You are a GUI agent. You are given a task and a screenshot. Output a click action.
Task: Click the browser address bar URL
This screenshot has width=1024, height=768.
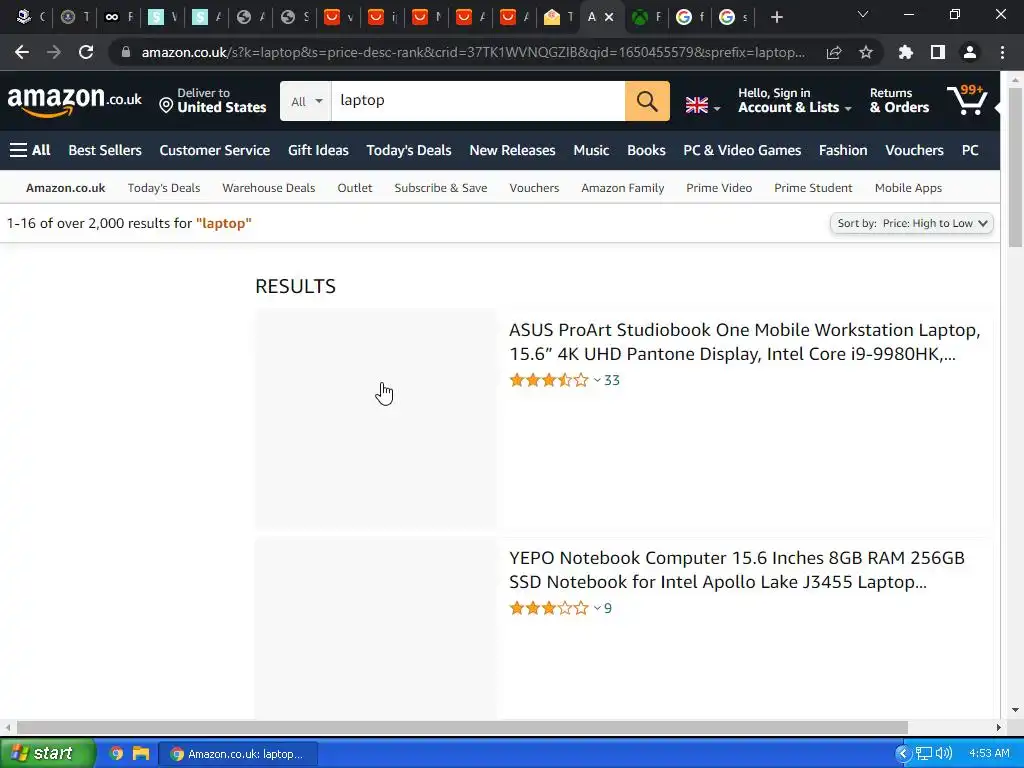tap(473, 52)
